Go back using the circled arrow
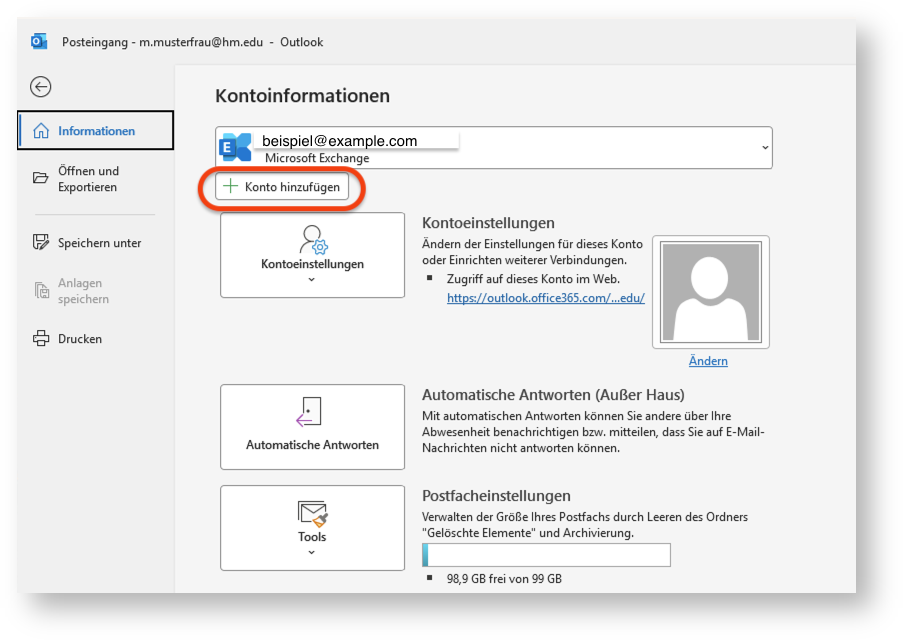 click(40, 87)
